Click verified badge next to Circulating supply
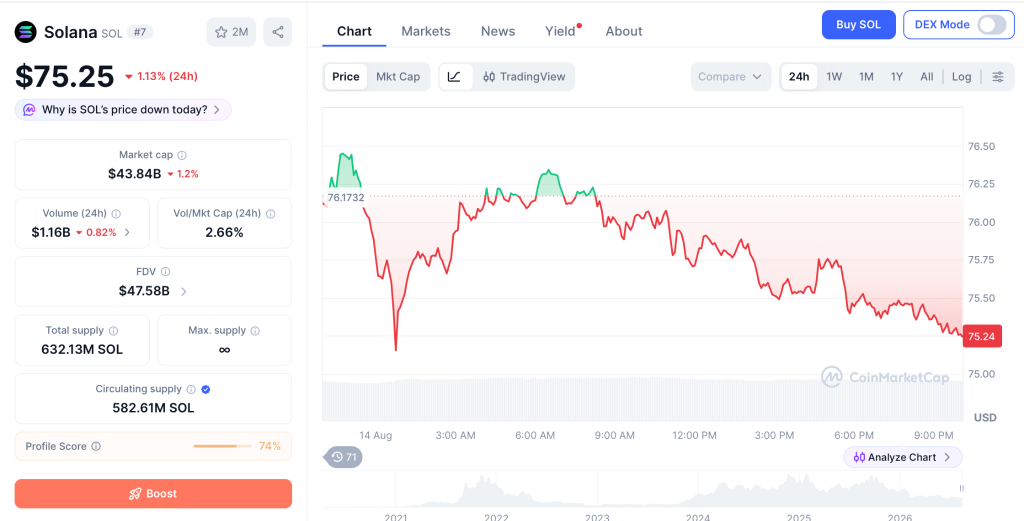Image resolution: width=1024 pixels, height=521 pixels. click(206, 389)
